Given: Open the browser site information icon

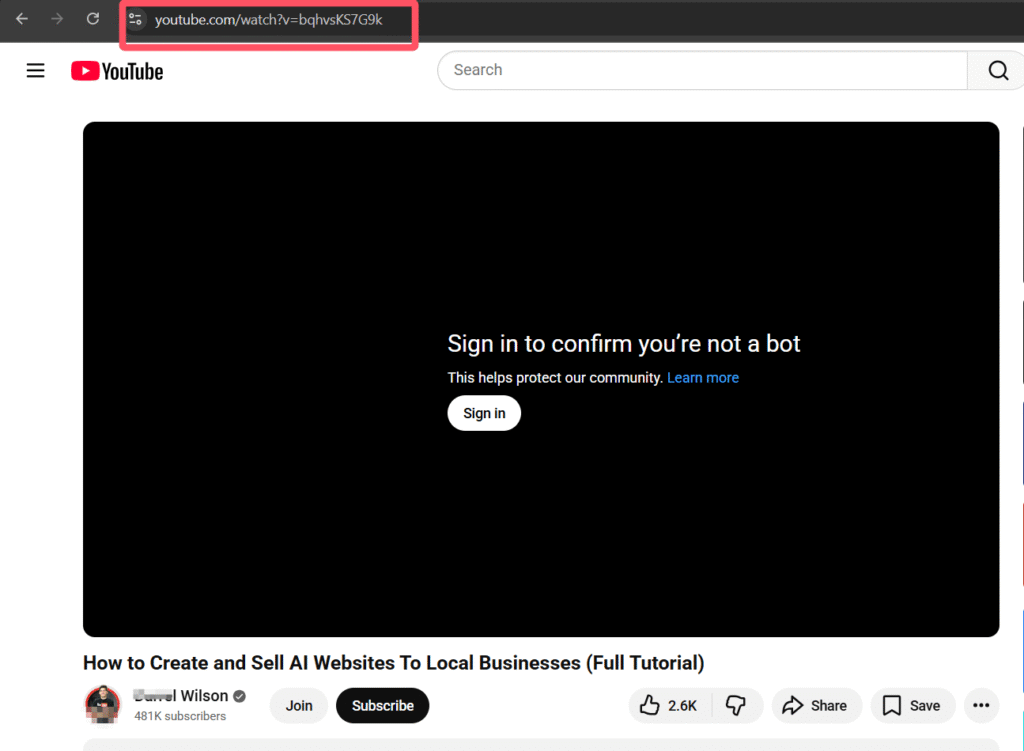Looking at the screenshot, I should [x=135, y=19].
